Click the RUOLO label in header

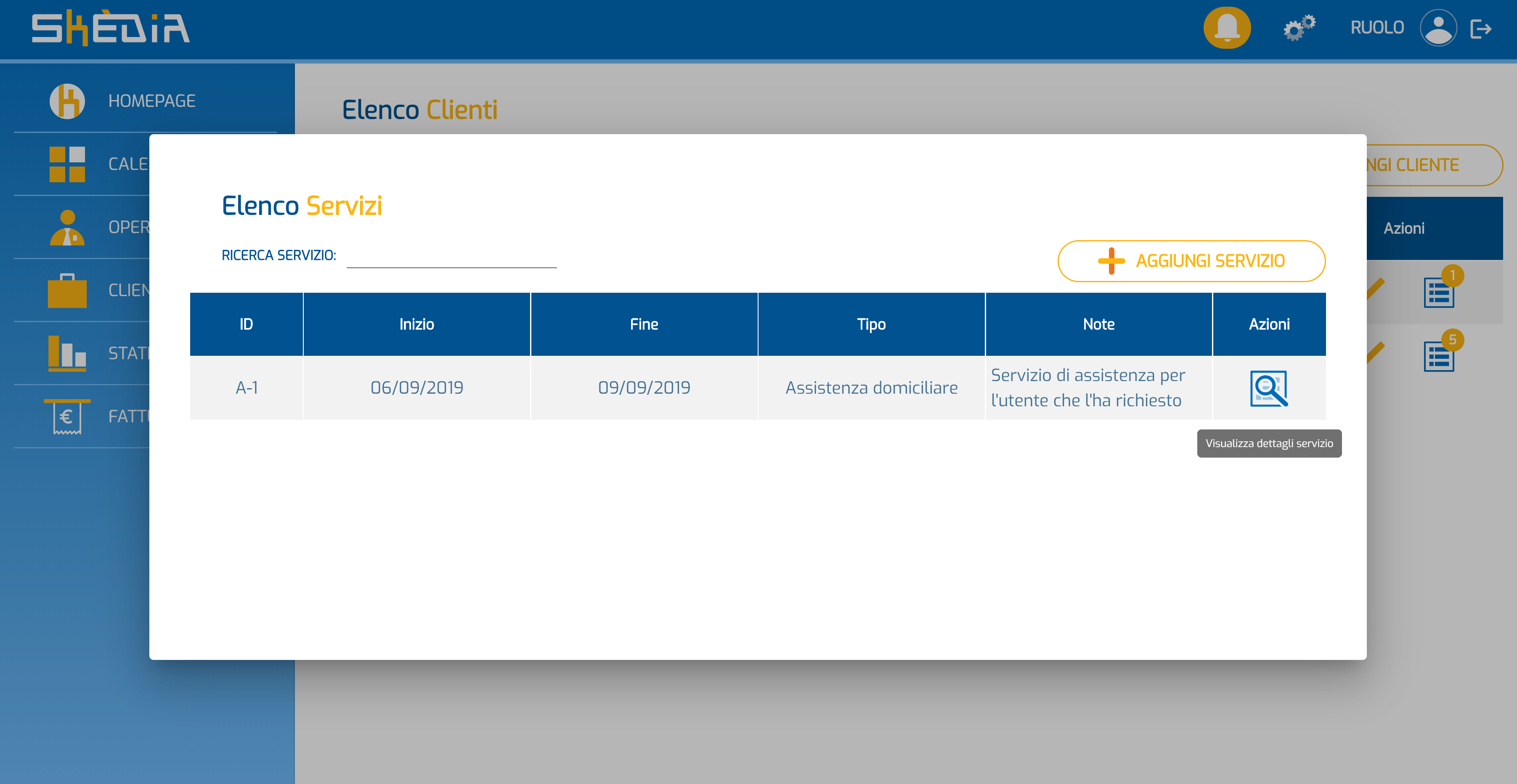tap(1377, 28)
